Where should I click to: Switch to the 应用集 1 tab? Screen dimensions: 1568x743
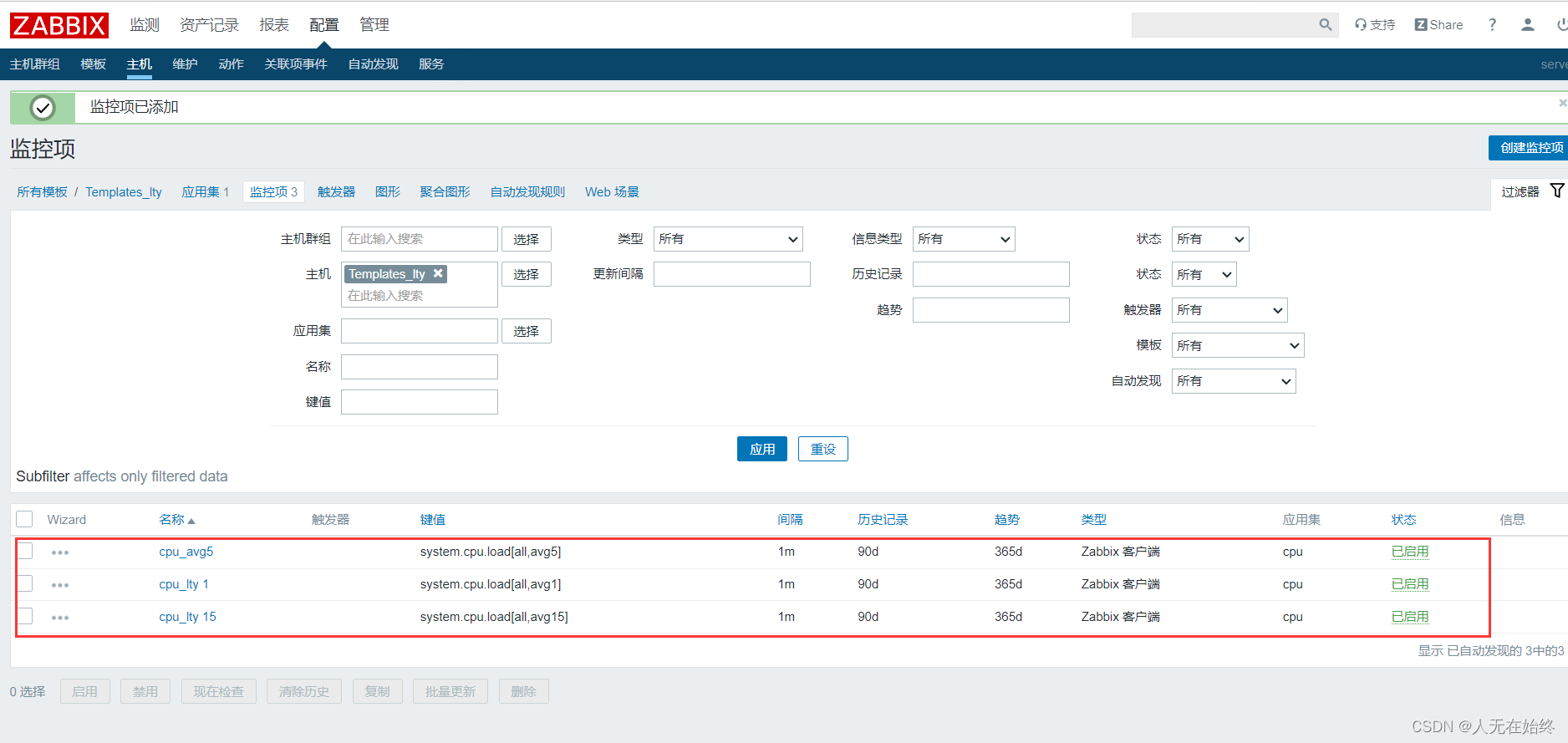pyautogui.click(x=206, y=192)
